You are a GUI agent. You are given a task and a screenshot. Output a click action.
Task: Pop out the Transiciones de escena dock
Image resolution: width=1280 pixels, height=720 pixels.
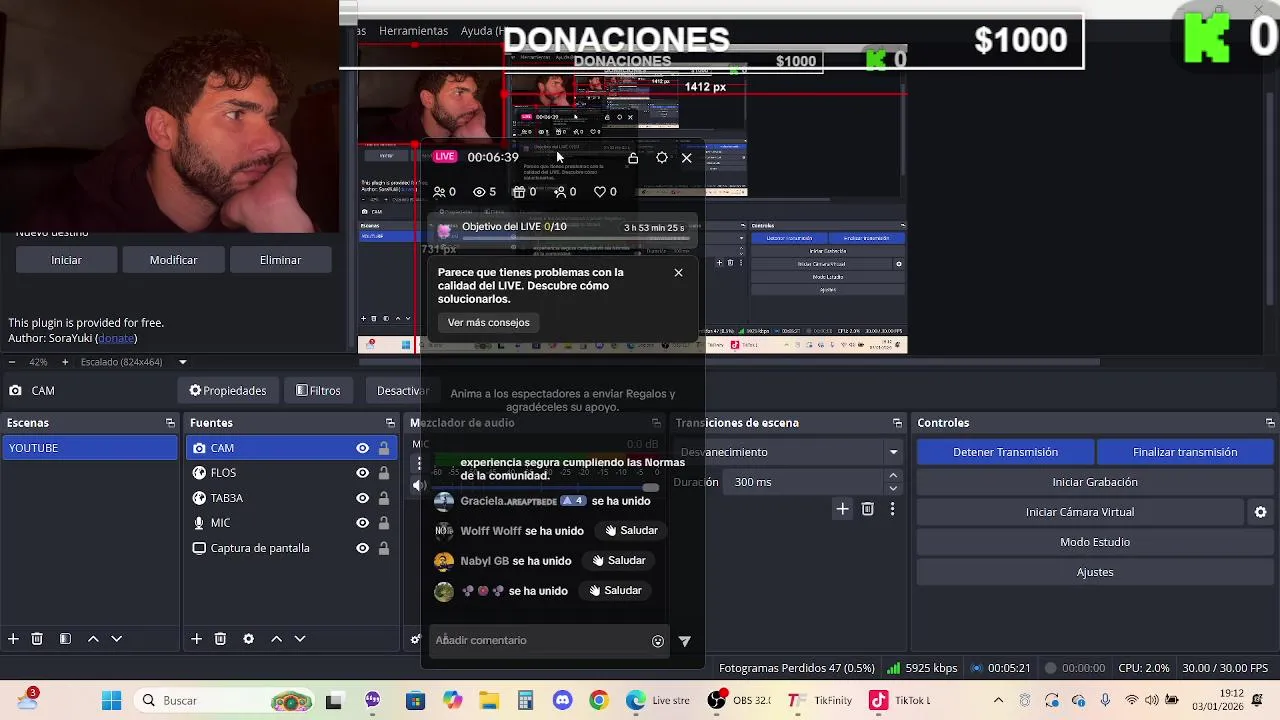(897, 423)
